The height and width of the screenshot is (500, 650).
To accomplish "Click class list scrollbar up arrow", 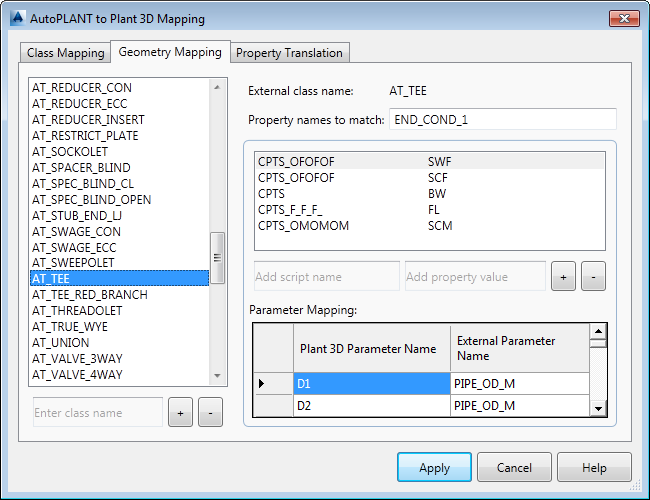I will coord(217,87).
